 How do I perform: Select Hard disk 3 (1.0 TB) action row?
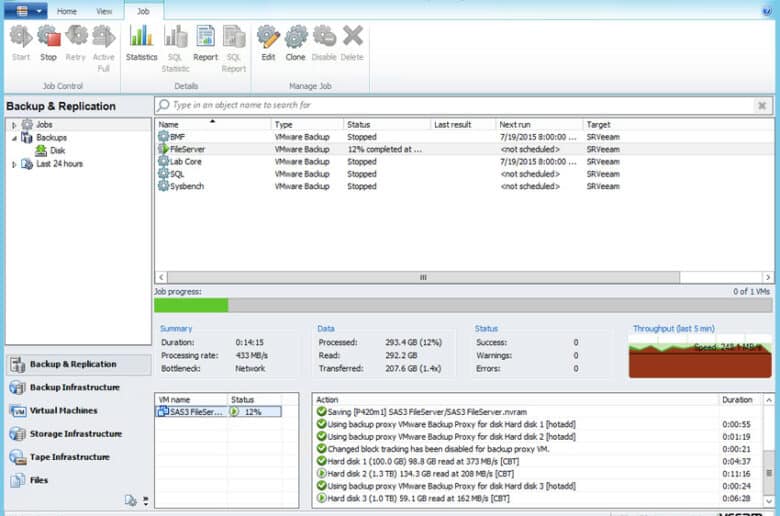point(537,498)
